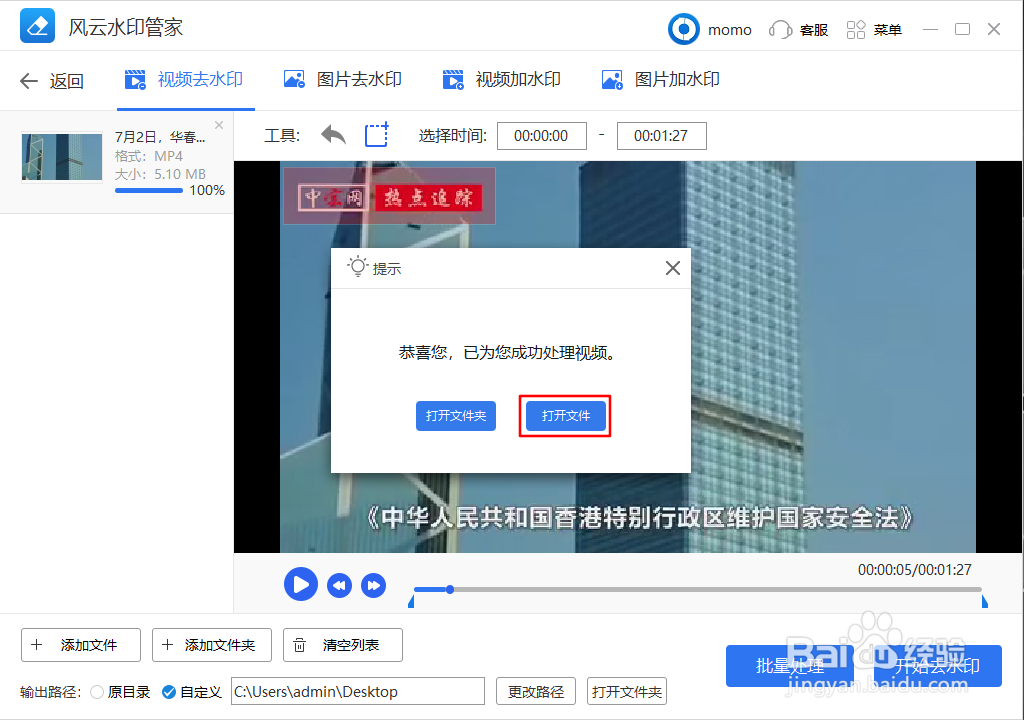Open the 菜单 grid icon at top right

point(856,29)
